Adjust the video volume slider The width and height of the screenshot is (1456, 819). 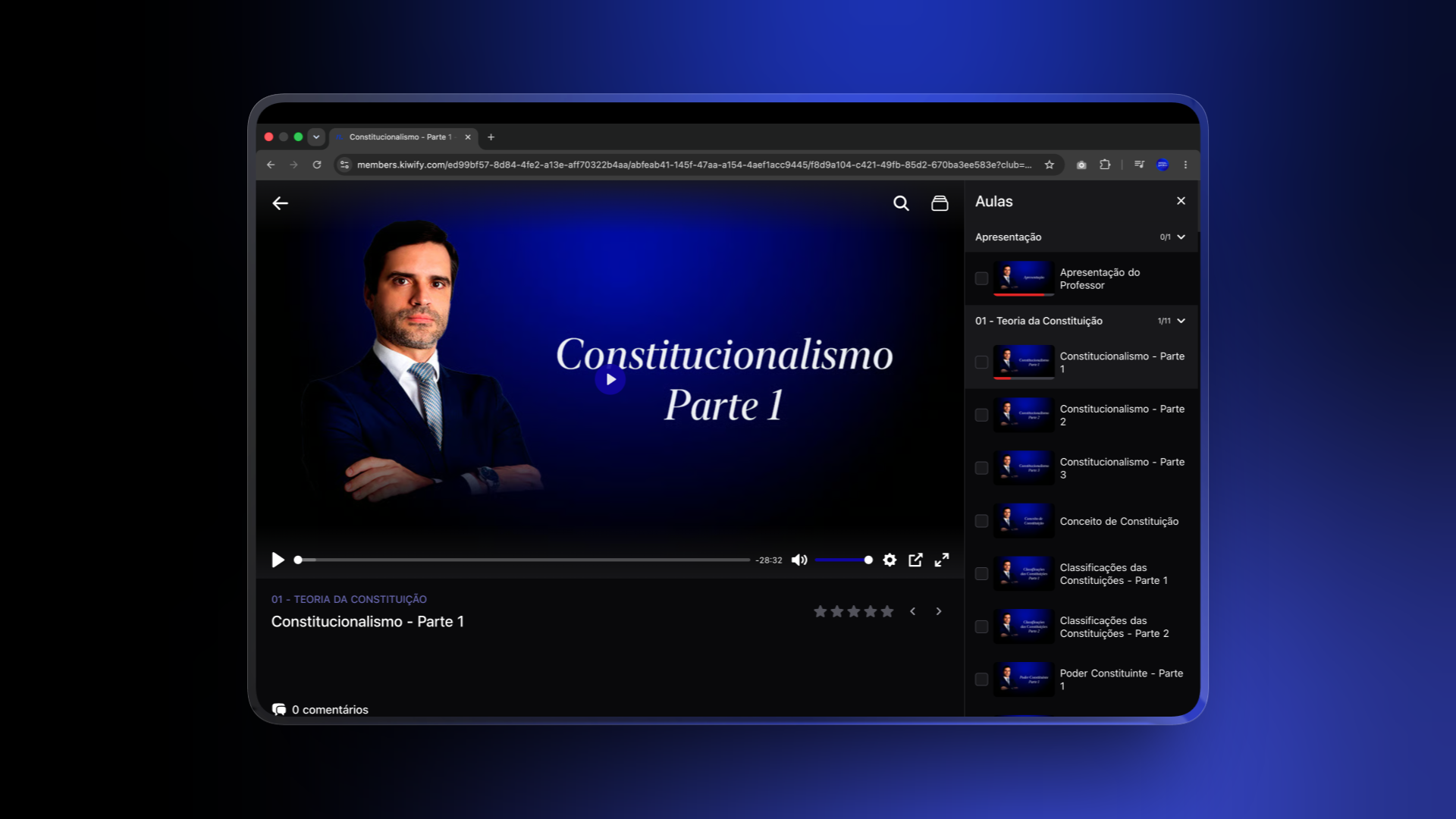point(843,560)
